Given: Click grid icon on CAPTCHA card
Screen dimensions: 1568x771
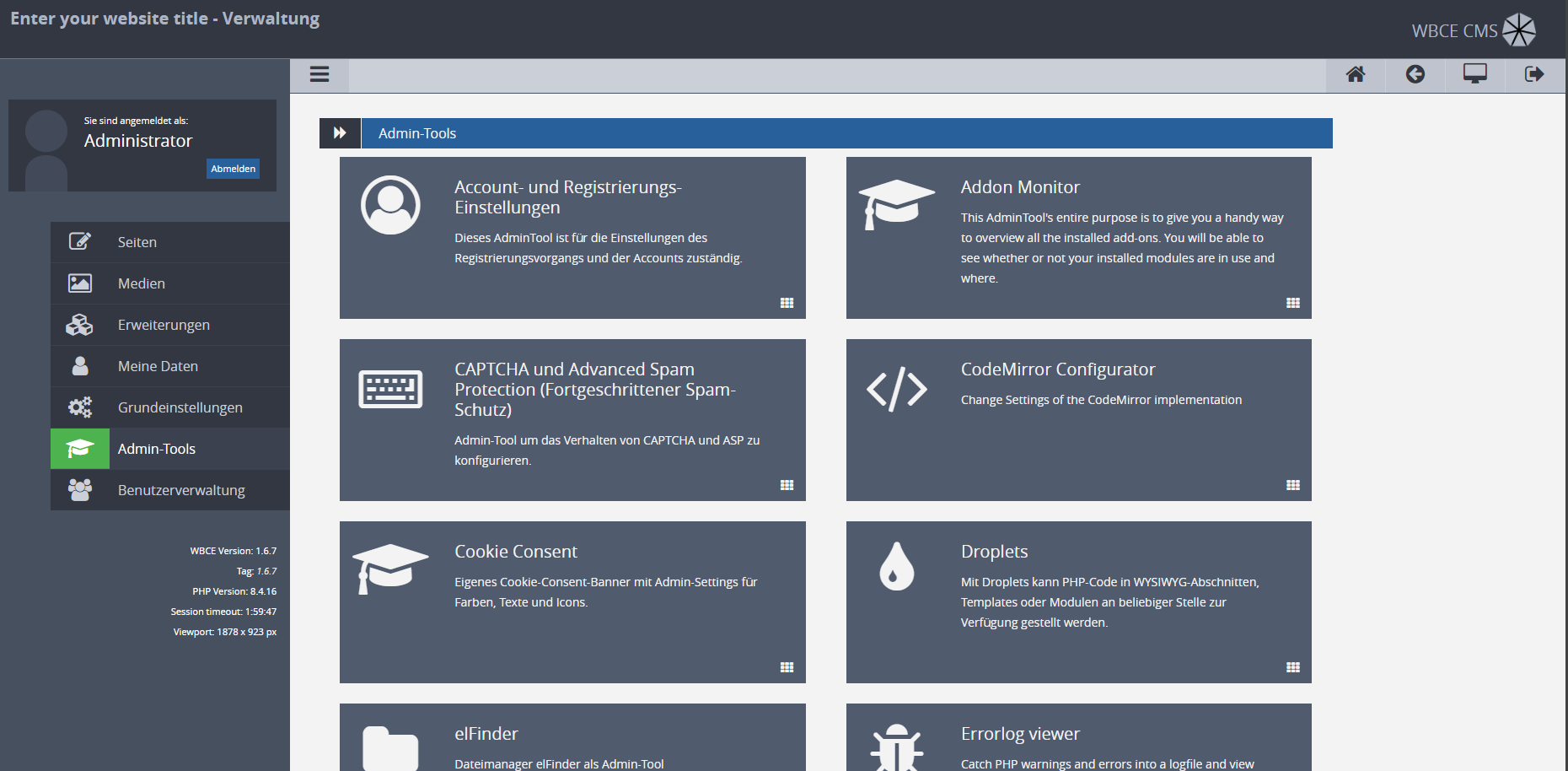Looking at the screenshot, I should tap(787, 485).
